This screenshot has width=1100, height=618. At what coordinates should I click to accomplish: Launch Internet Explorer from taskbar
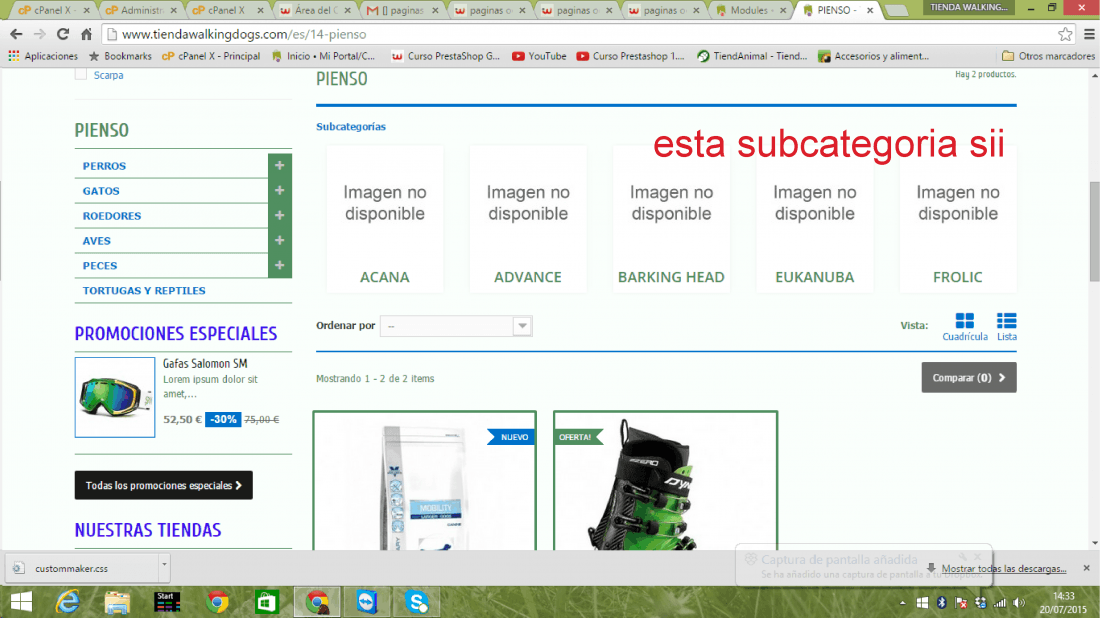68,602
